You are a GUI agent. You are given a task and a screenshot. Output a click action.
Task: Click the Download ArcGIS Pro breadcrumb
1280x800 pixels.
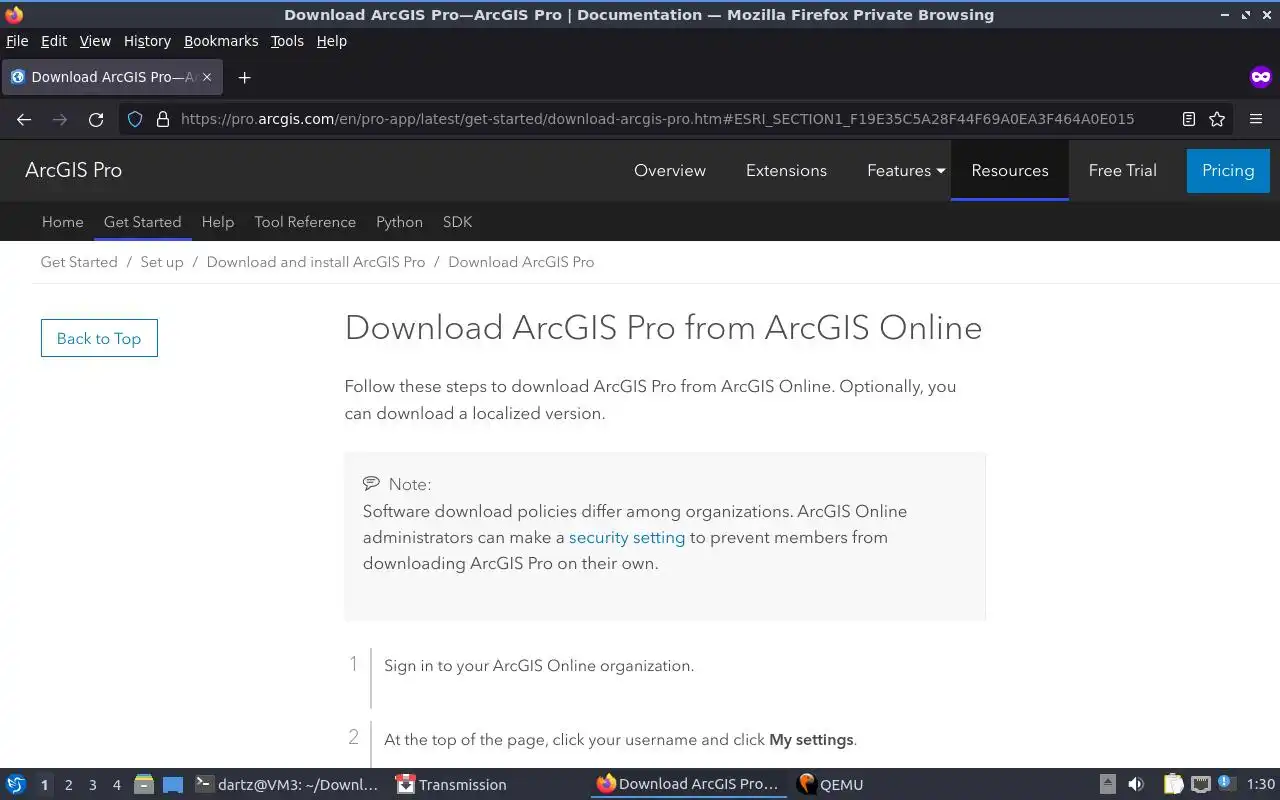[521, 262]
